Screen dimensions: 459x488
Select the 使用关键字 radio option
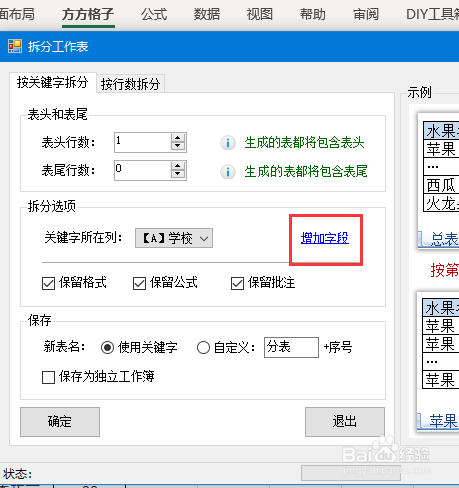(x=107, y=348)
